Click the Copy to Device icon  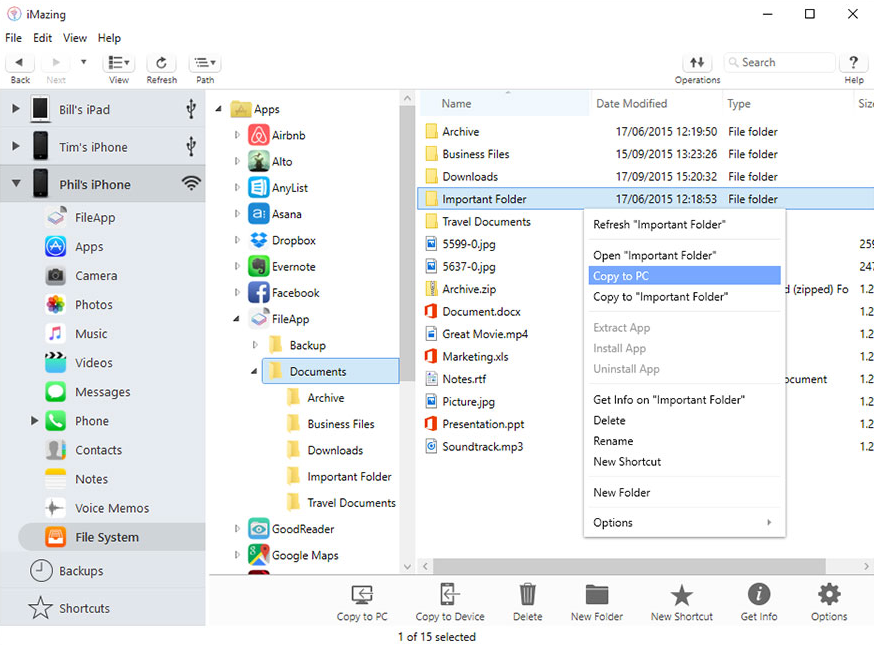point(449,594)
